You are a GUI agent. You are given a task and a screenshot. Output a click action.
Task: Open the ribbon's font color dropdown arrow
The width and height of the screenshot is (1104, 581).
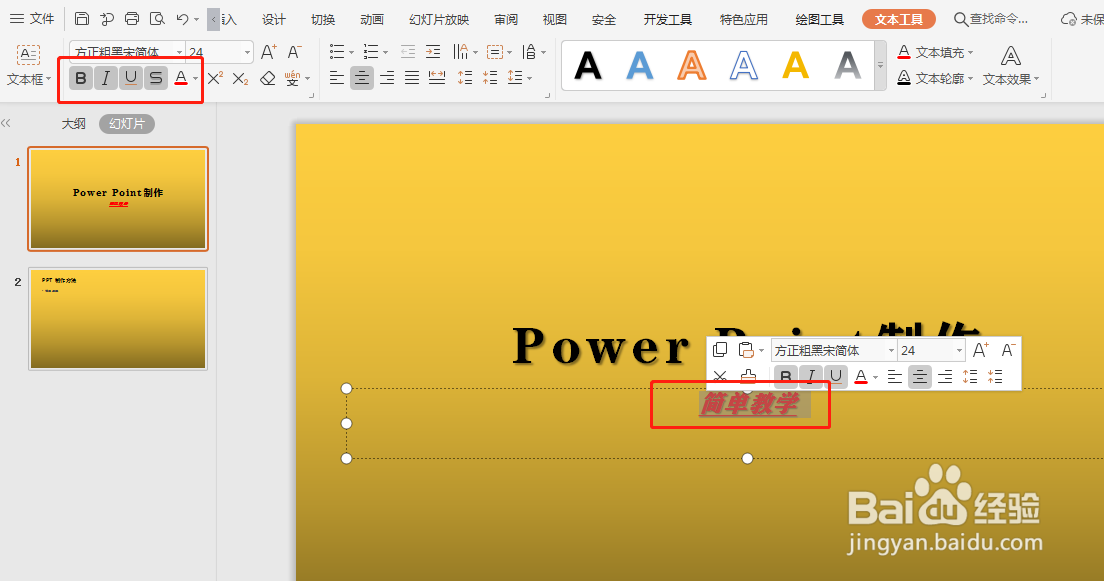[x=196, y=78]
